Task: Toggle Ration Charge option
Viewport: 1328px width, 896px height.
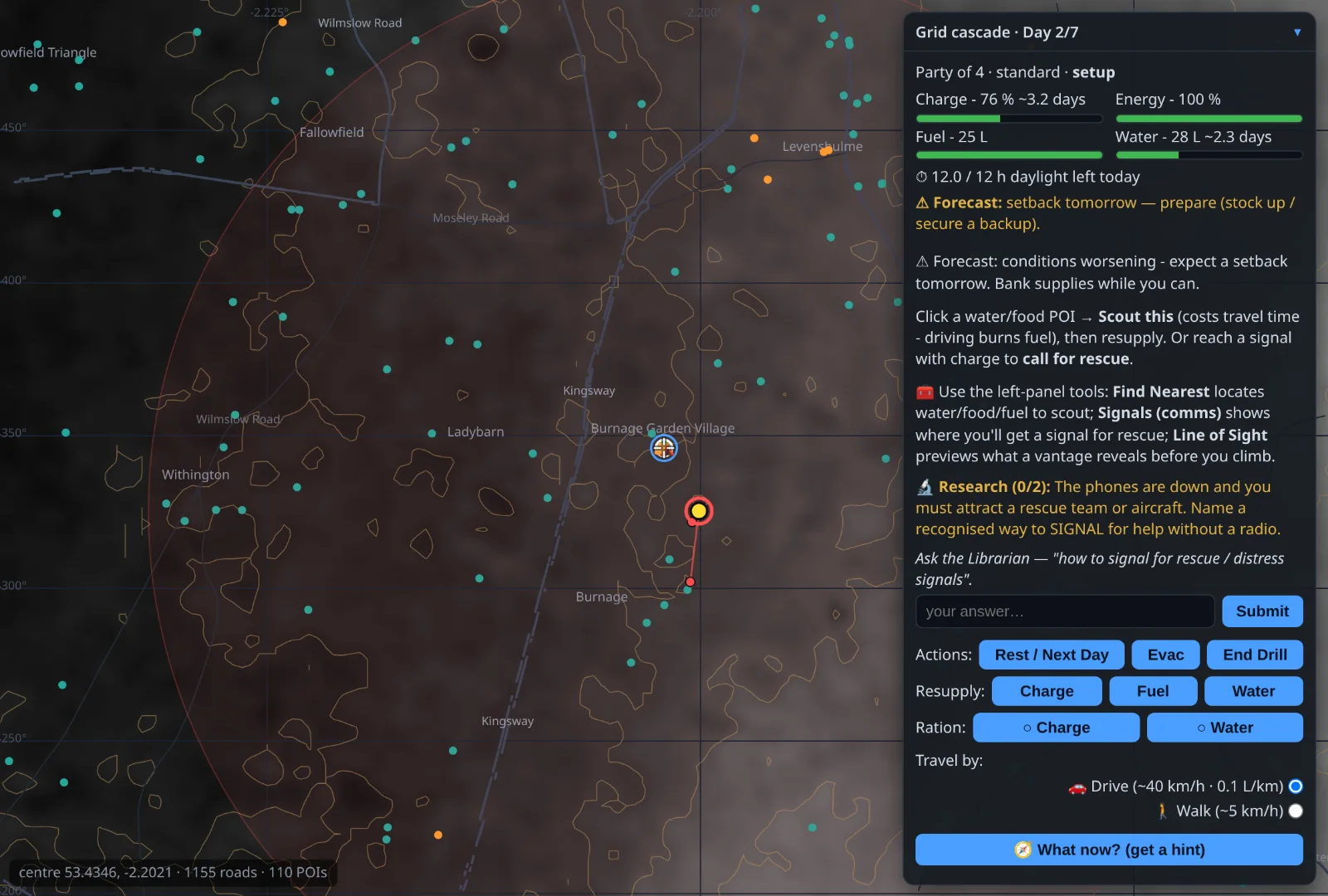Action: (x=1056, y=728)
